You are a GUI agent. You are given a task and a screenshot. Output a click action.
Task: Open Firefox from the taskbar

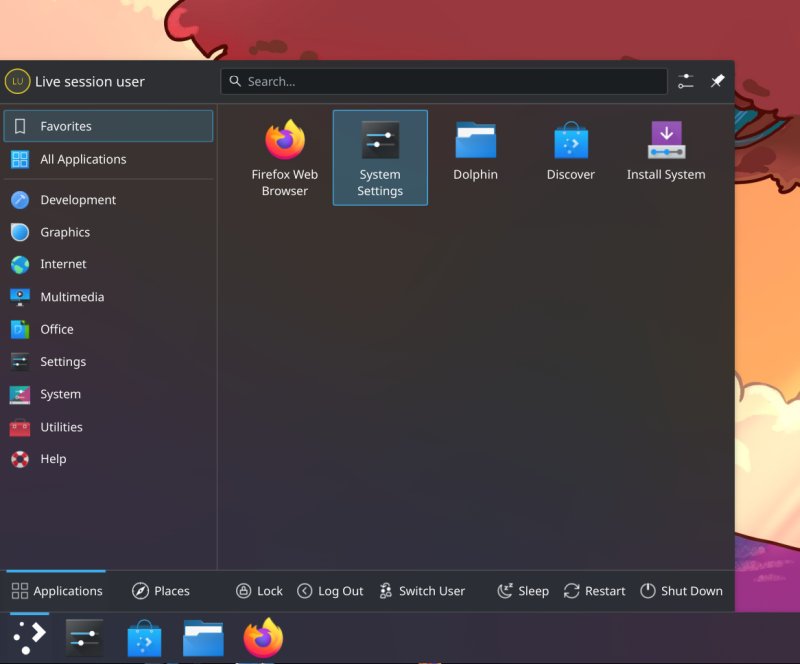click(x=262, y=637)
